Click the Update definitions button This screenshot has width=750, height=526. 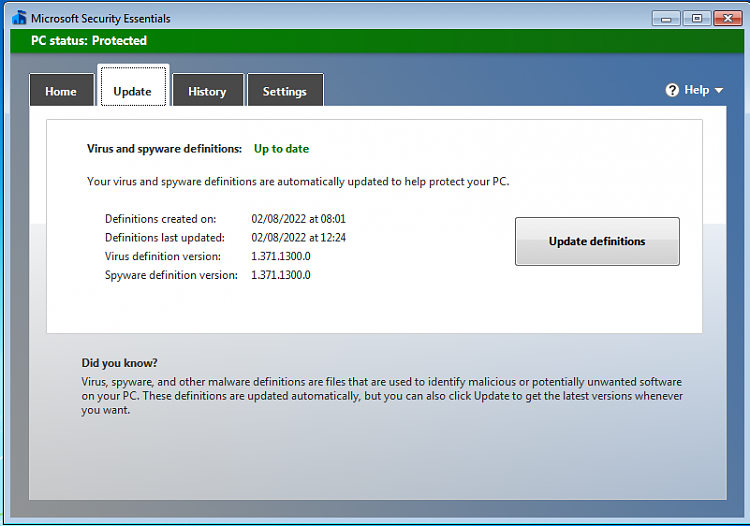[x=597, y=241]
